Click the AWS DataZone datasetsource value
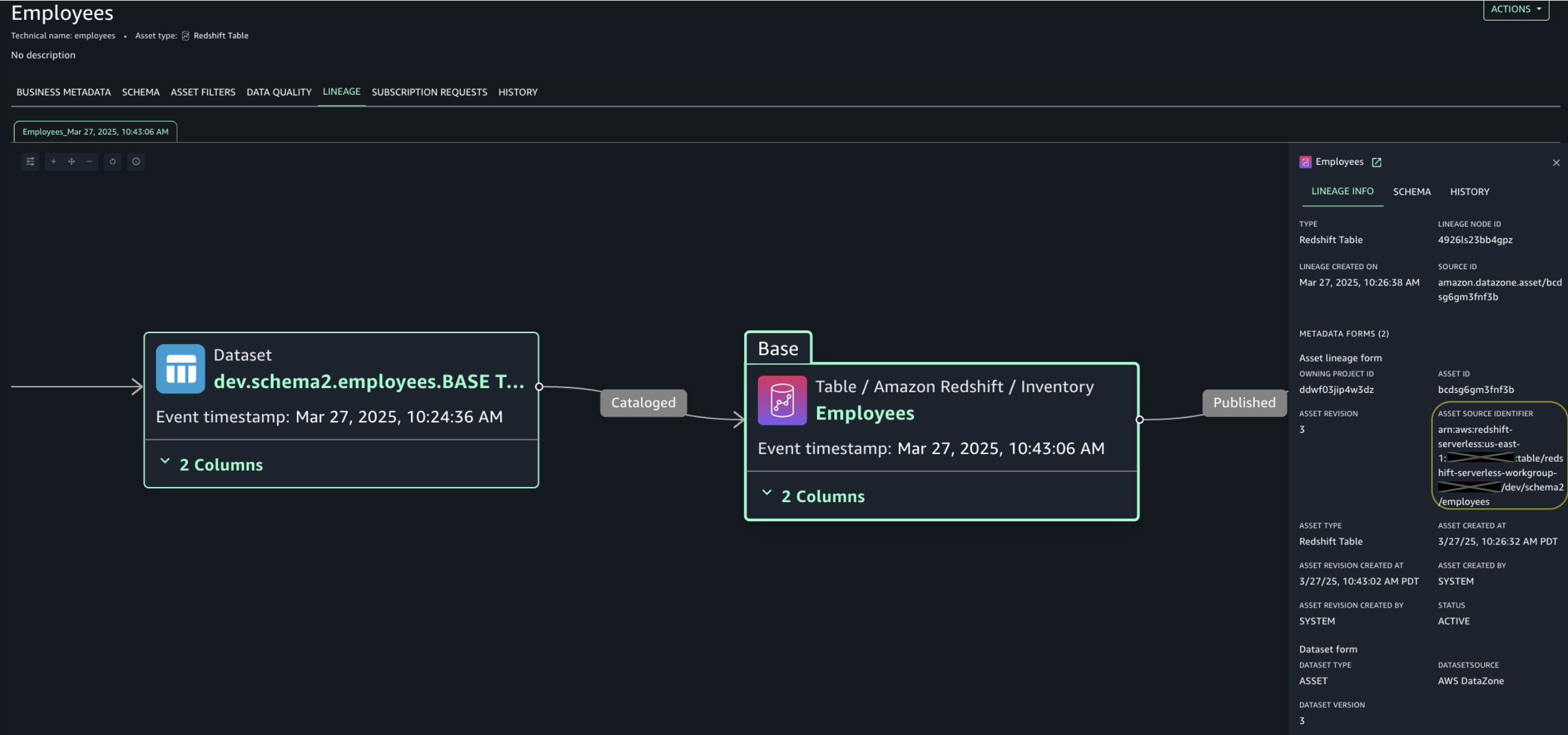Screen dimensions: 1568x735 pos(1471,681)
